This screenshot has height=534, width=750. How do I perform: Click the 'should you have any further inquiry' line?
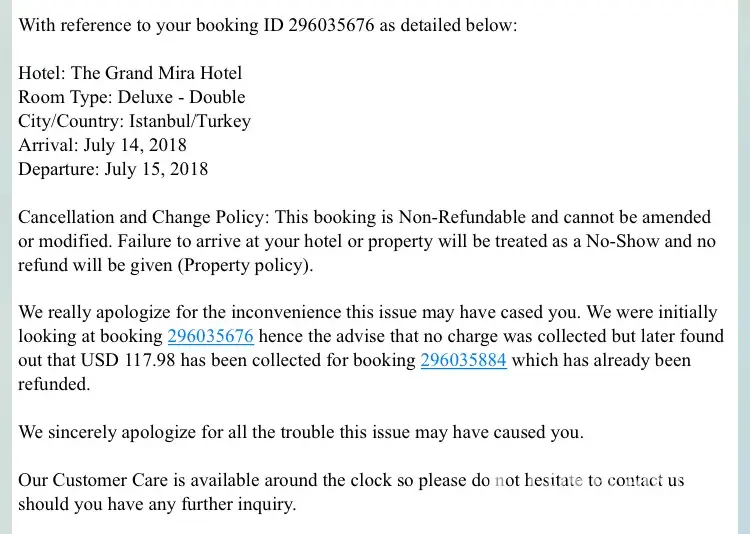[157, 504]
